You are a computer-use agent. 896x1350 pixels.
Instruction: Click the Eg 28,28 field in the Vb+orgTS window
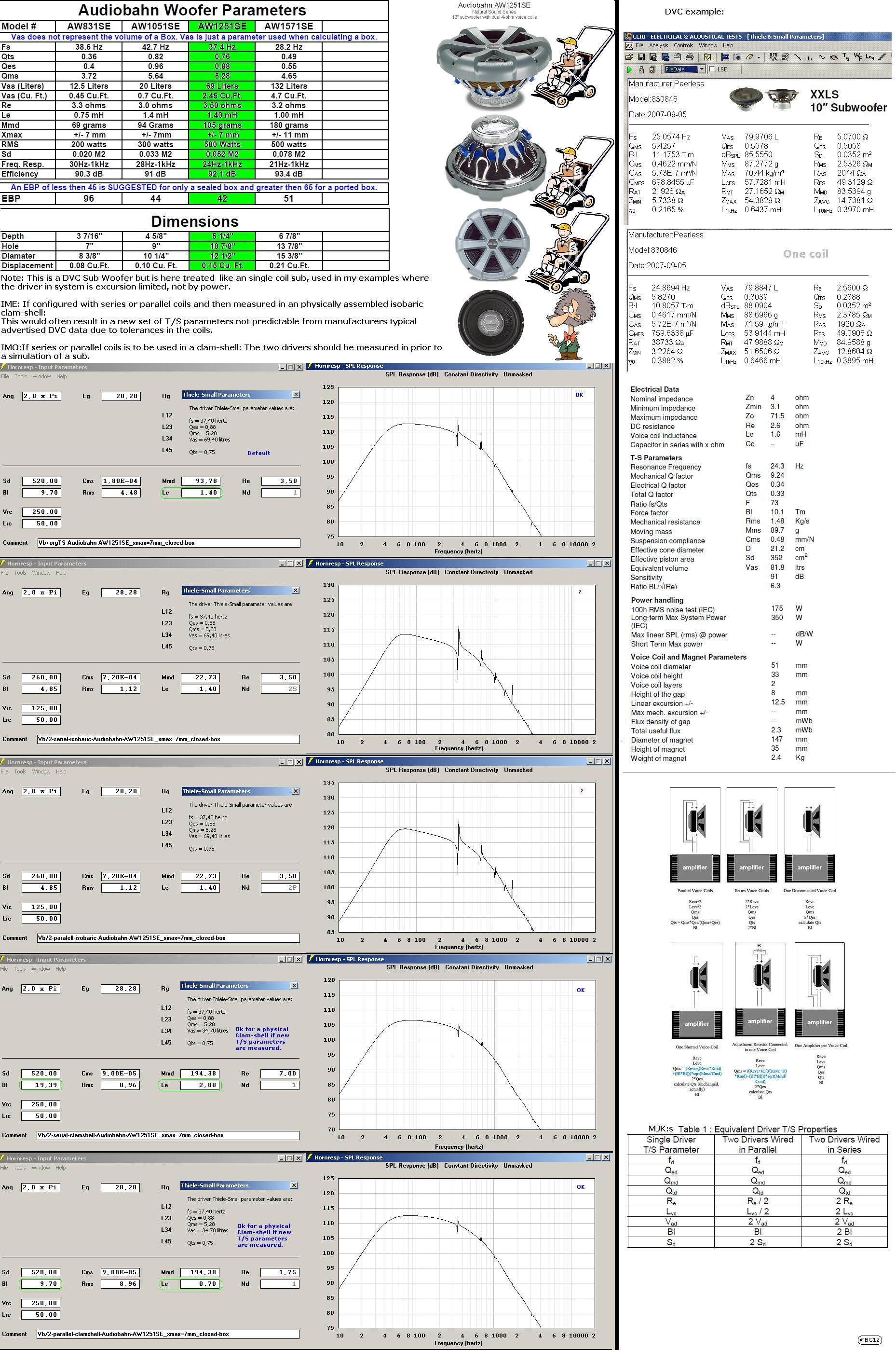[121, 396]
